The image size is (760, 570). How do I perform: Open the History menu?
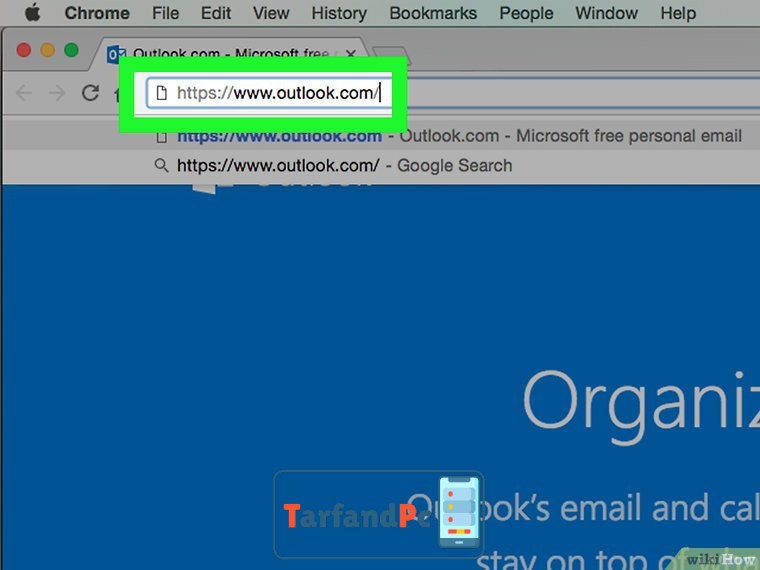point(339,13)
